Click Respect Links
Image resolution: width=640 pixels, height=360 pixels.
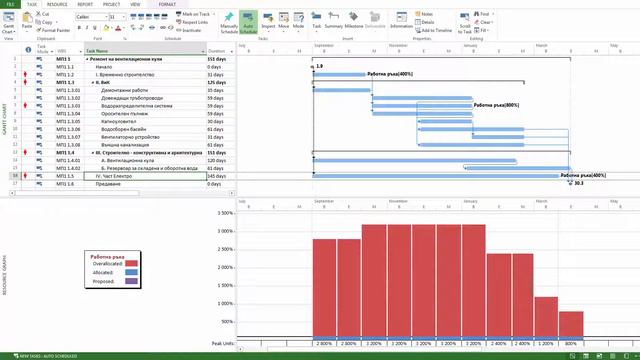(192, 22)
